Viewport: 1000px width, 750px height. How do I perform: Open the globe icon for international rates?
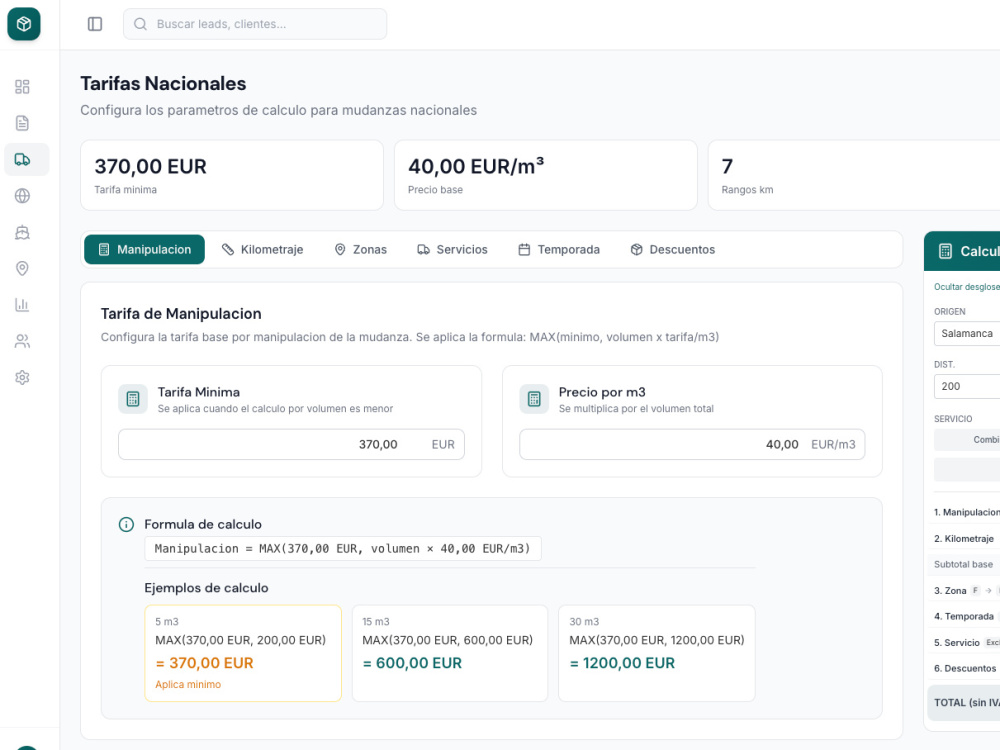pos(22,196)
